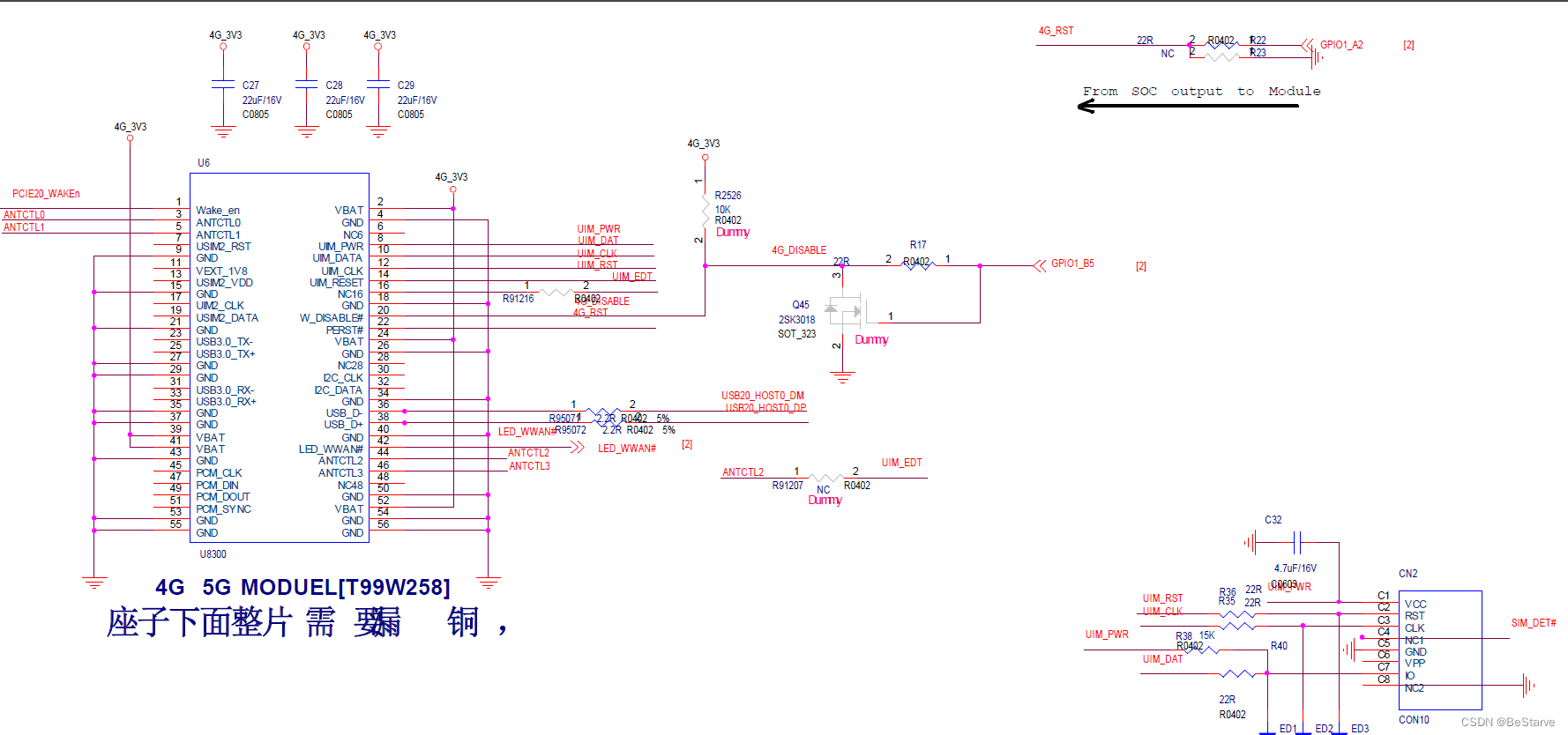This screenshot has height=735, width=1568.
Task: Select the SIM_DET# net label
Action: (x=1534, y=623)
